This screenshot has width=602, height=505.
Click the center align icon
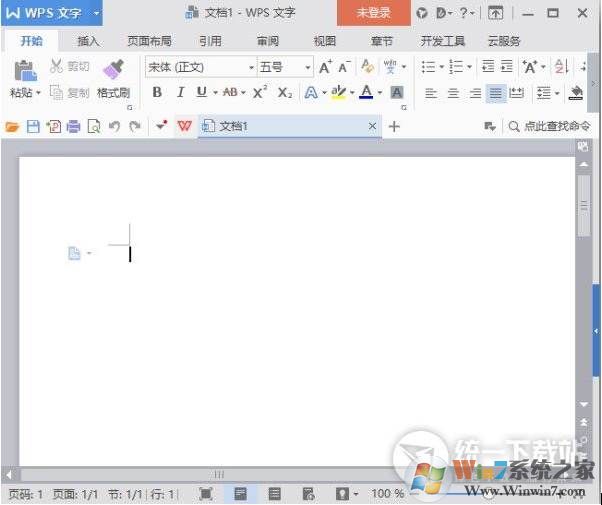(x=452, y=93)
